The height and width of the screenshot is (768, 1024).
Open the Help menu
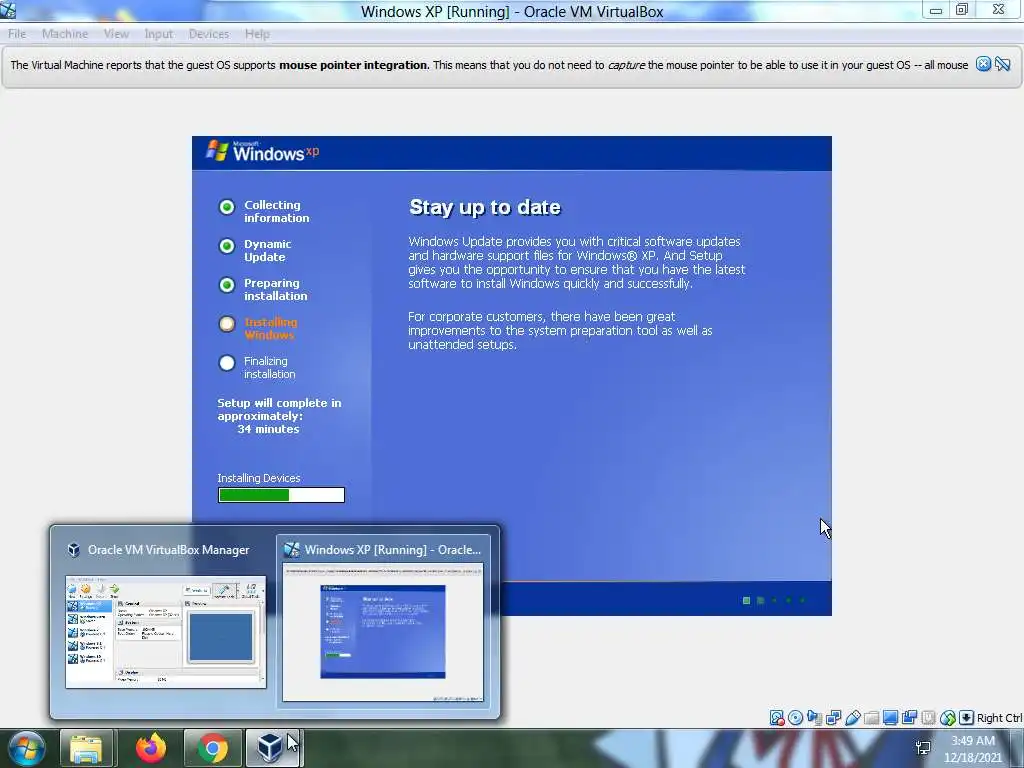(x=257, y=34)
